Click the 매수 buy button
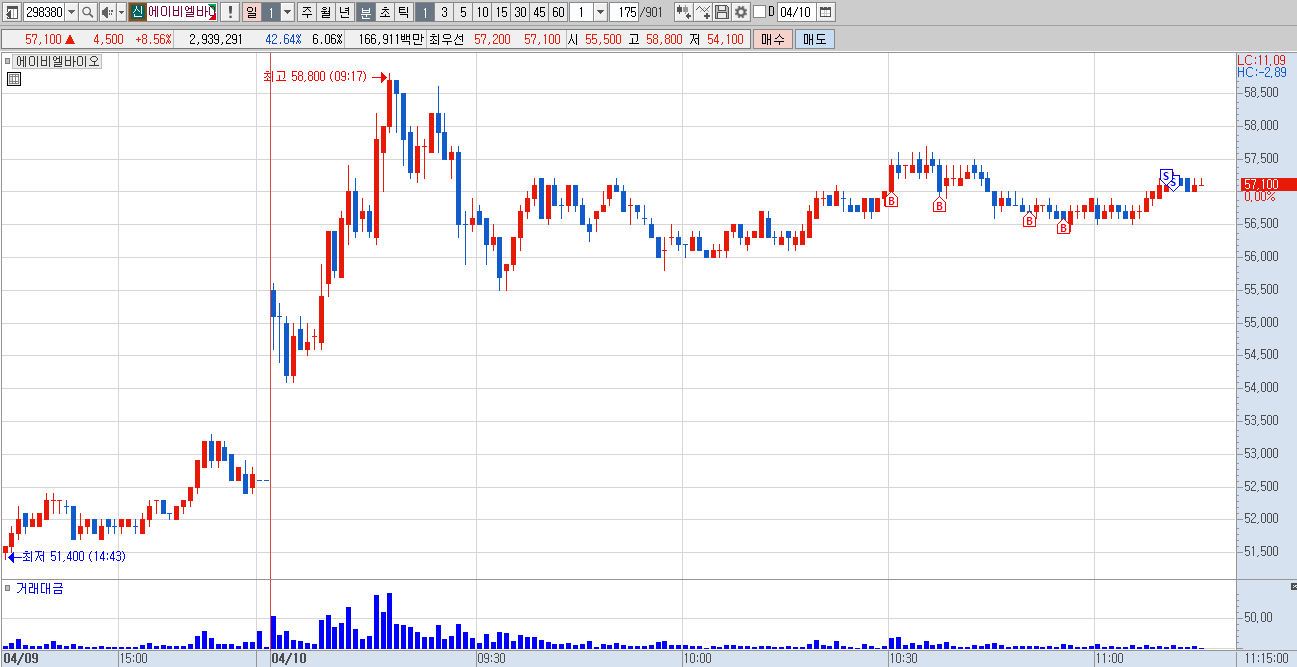 tap(773, 39)
